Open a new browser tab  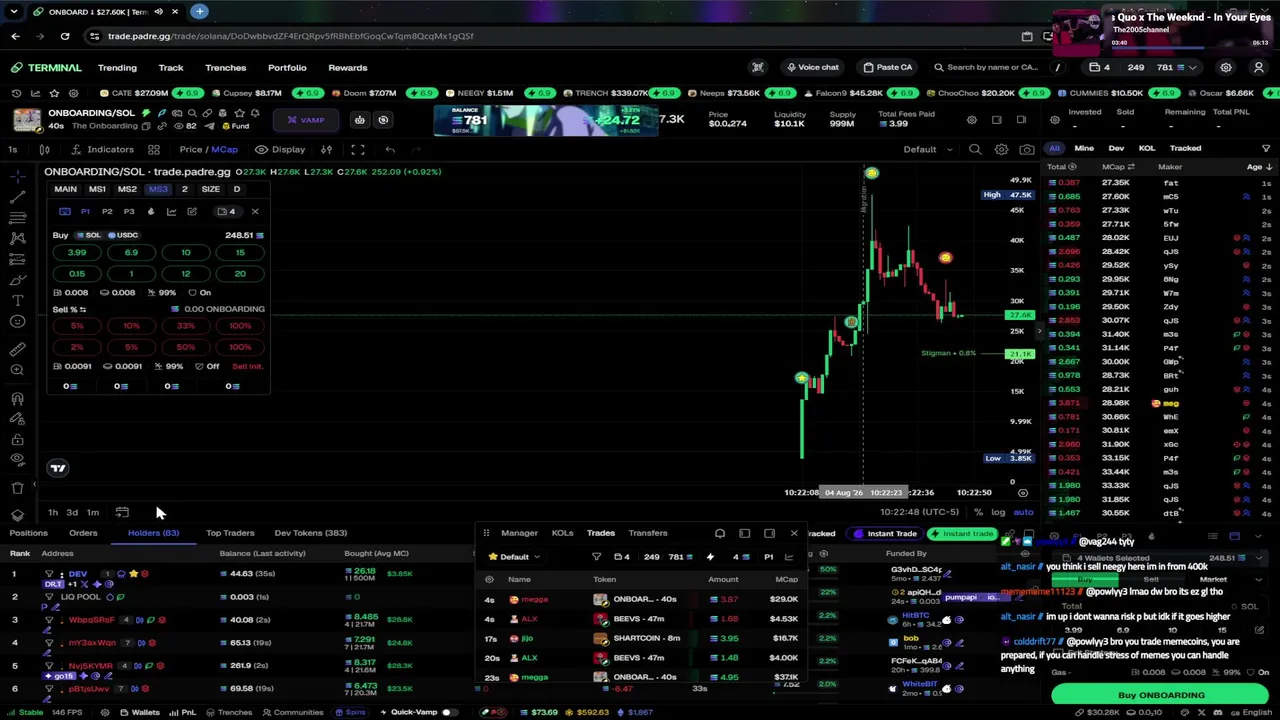199,11
